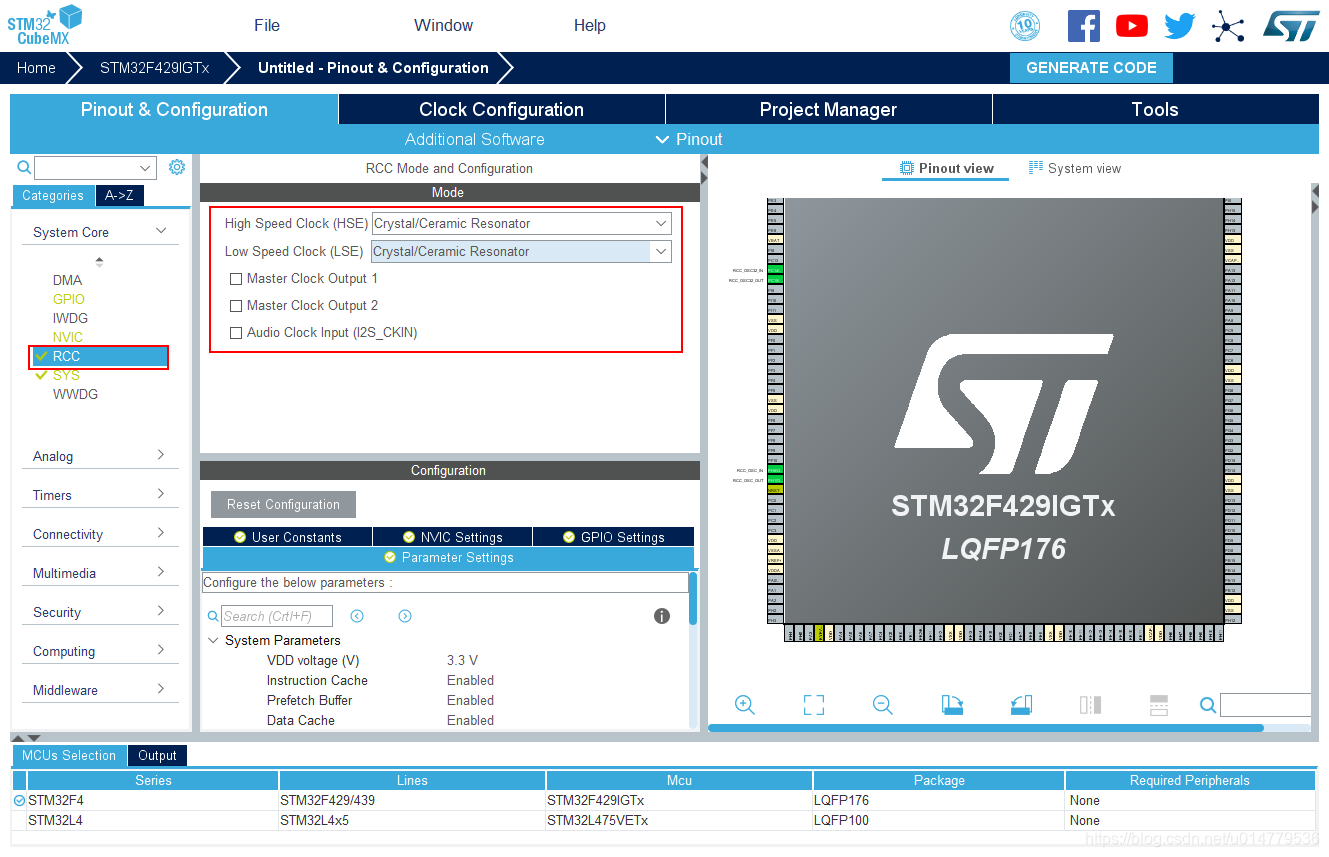Click the ST company logo
The image size is (1329, 857).
[x=1291, y=26]
